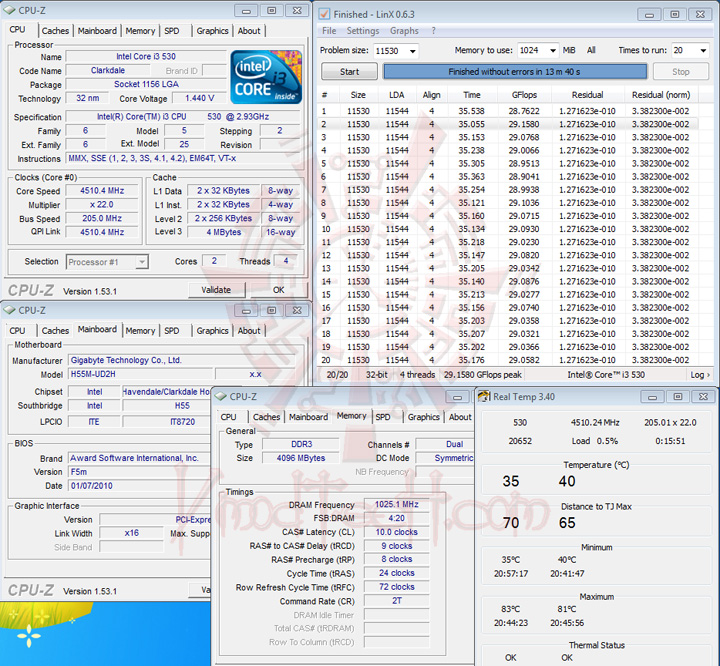The height and width of the screenshot is (666, 720).
Task: Click the memory Size field 4096 MBytes
Action: pos(301,458)
